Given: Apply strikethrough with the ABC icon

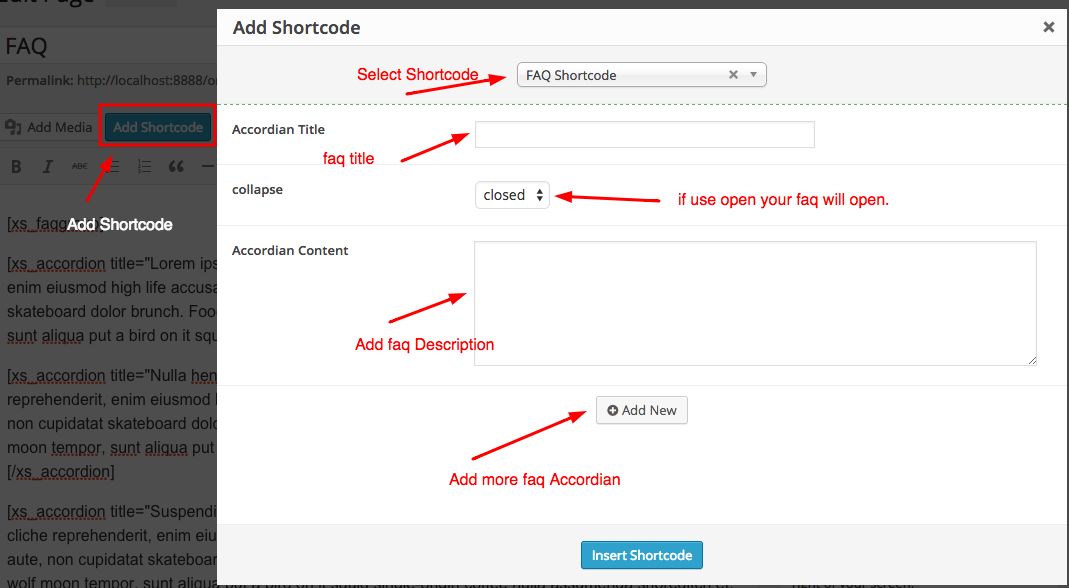Looking at the screenshot, I should tap(80, 166).
